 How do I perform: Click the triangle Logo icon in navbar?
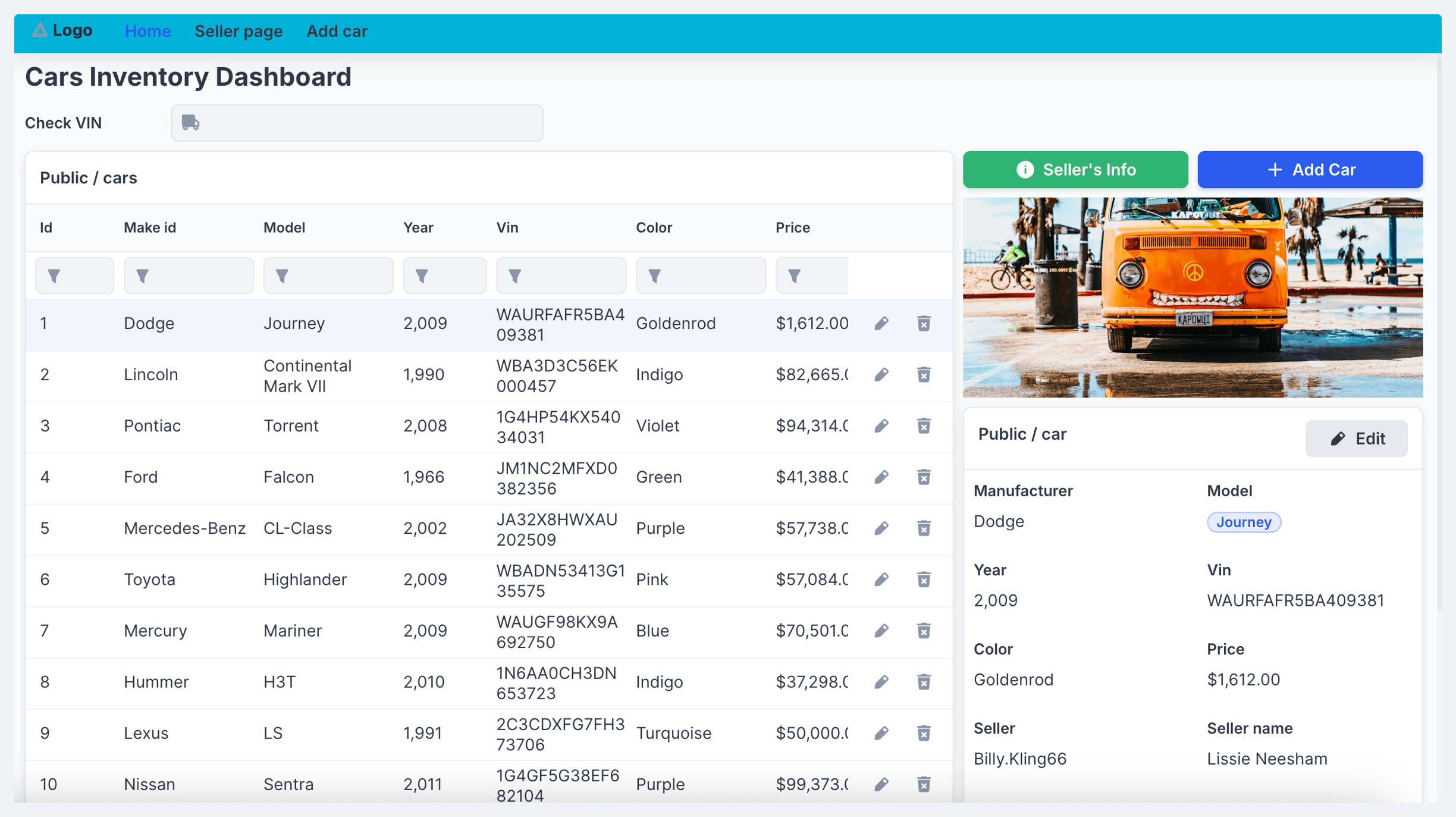click(x=40, y=30)
